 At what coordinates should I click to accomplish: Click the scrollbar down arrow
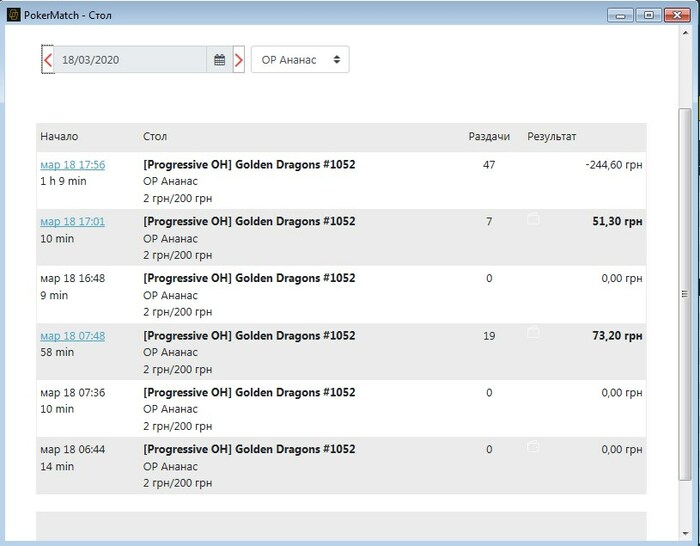pyautogui.click(x=685, y=533)
